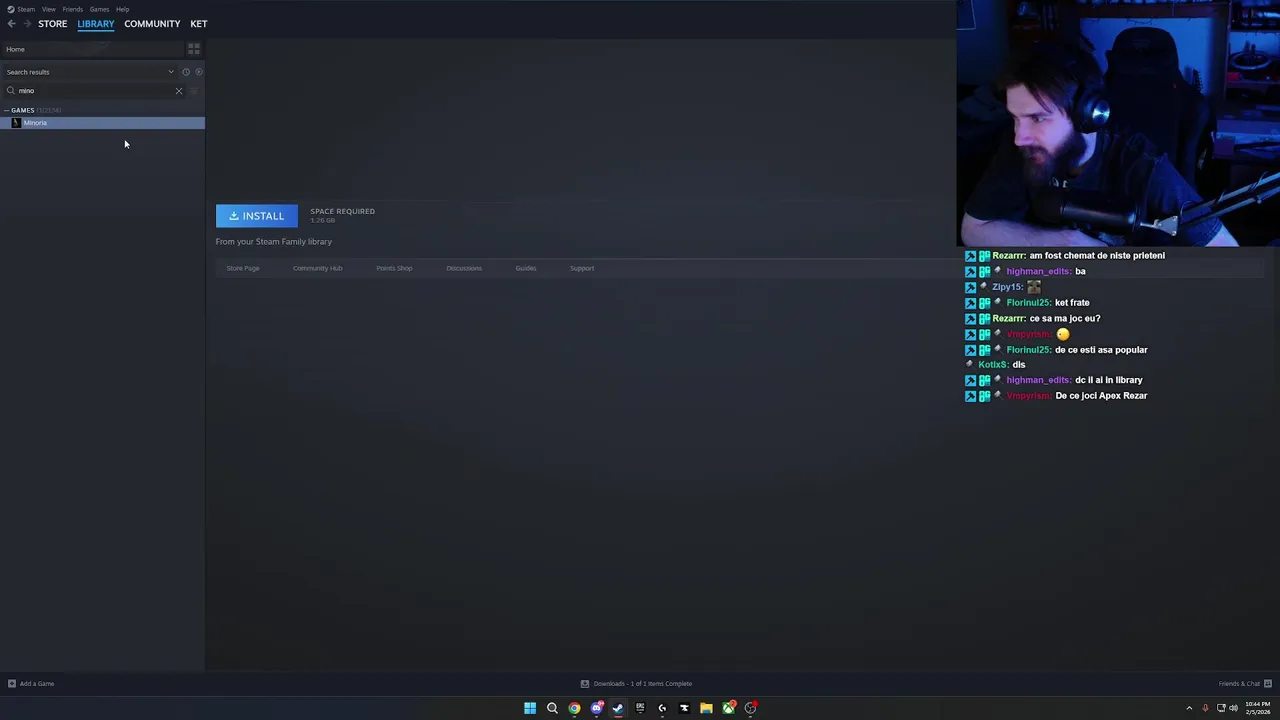Screen dimensions: 1280x720
Task: Toggle ready-to-play filter icon
Action: point(198,72)
